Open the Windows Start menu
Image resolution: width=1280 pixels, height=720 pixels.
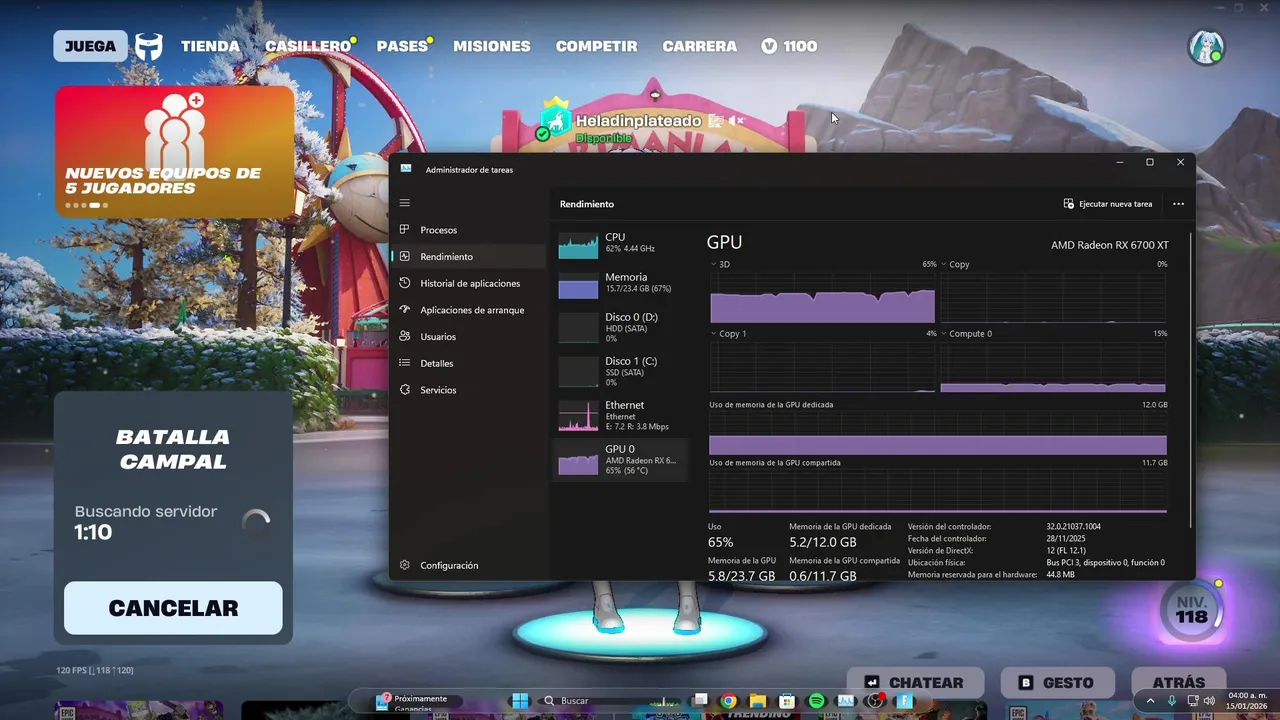coord(520,701)
